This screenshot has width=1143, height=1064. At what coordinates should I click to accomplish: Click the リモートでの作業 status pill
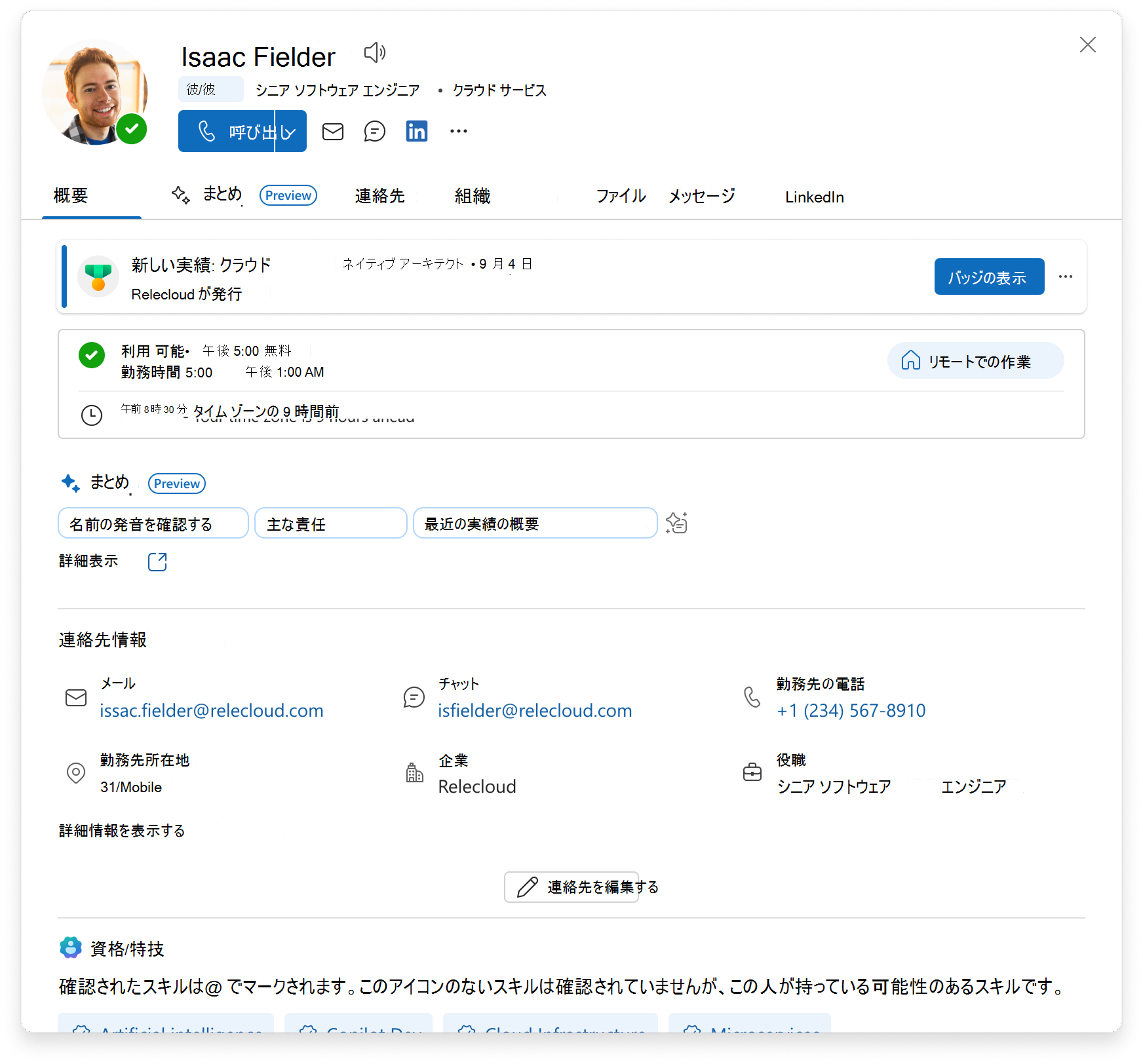(976, 360)
